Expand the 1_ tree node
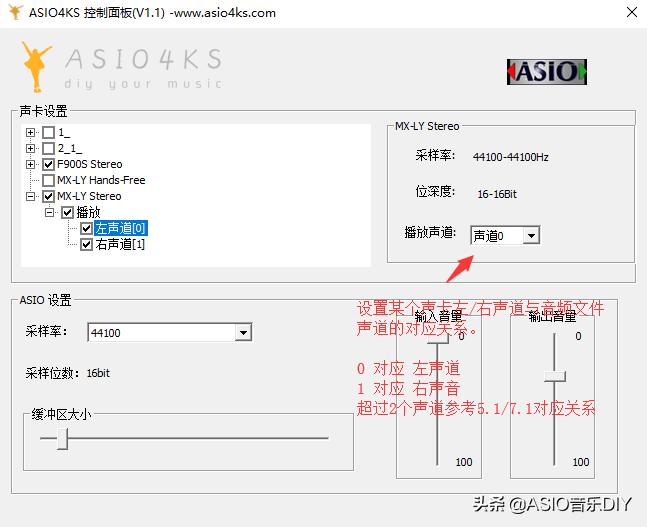Image resolution: width=647 pixels, height=527 pixels. click(x=30, y=132)
